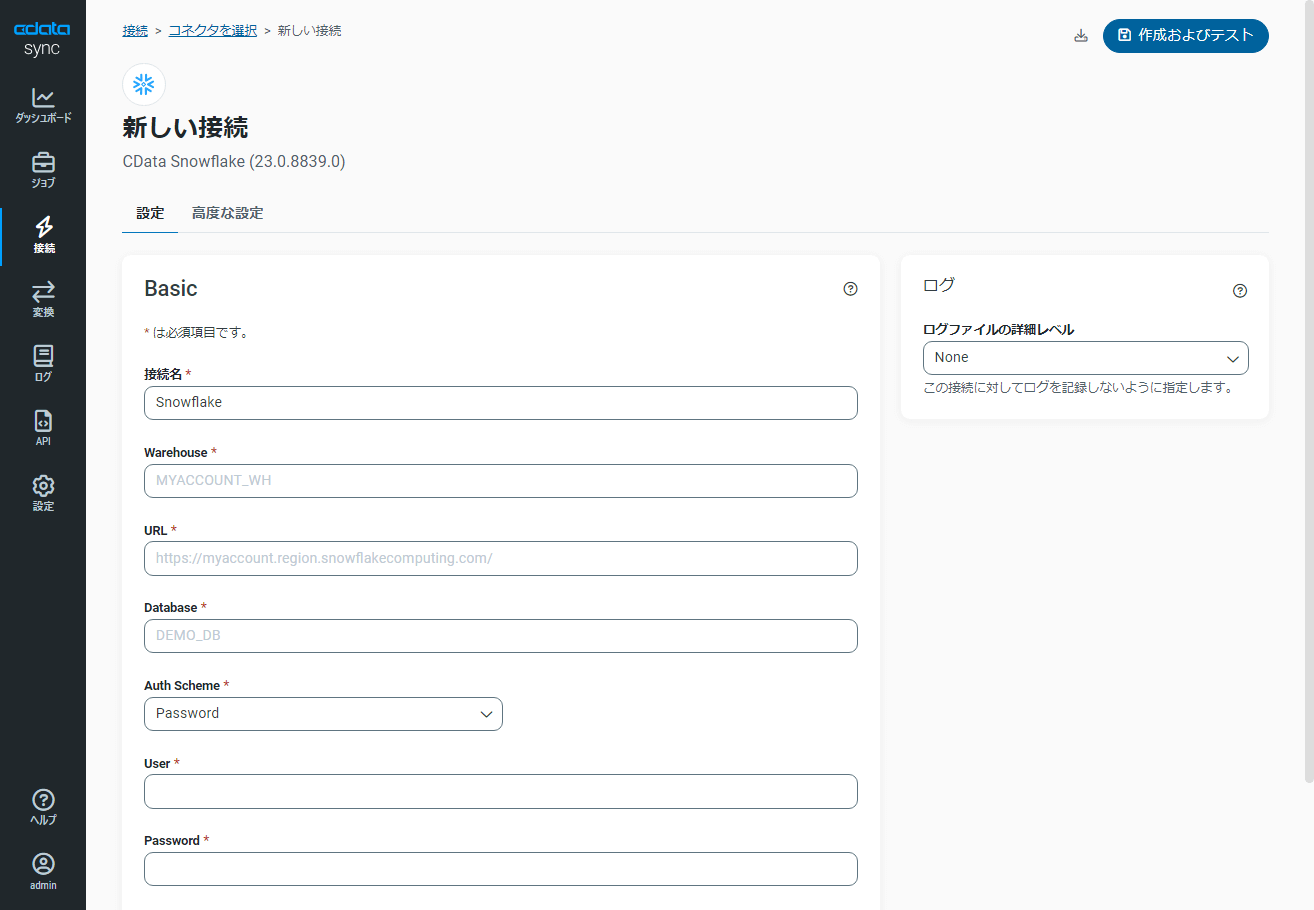Click the CData Snowflake (23.0.8839.0) version text

click(x=234, y=161)
